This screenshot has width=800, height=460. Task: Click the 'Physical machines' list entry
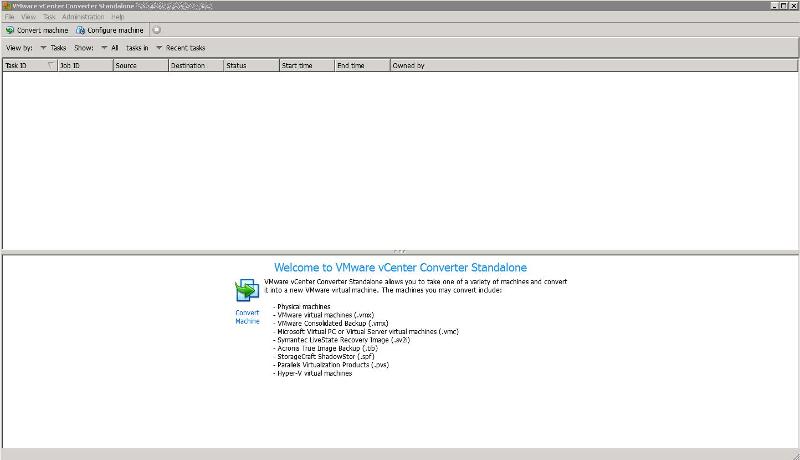[304, 306]
